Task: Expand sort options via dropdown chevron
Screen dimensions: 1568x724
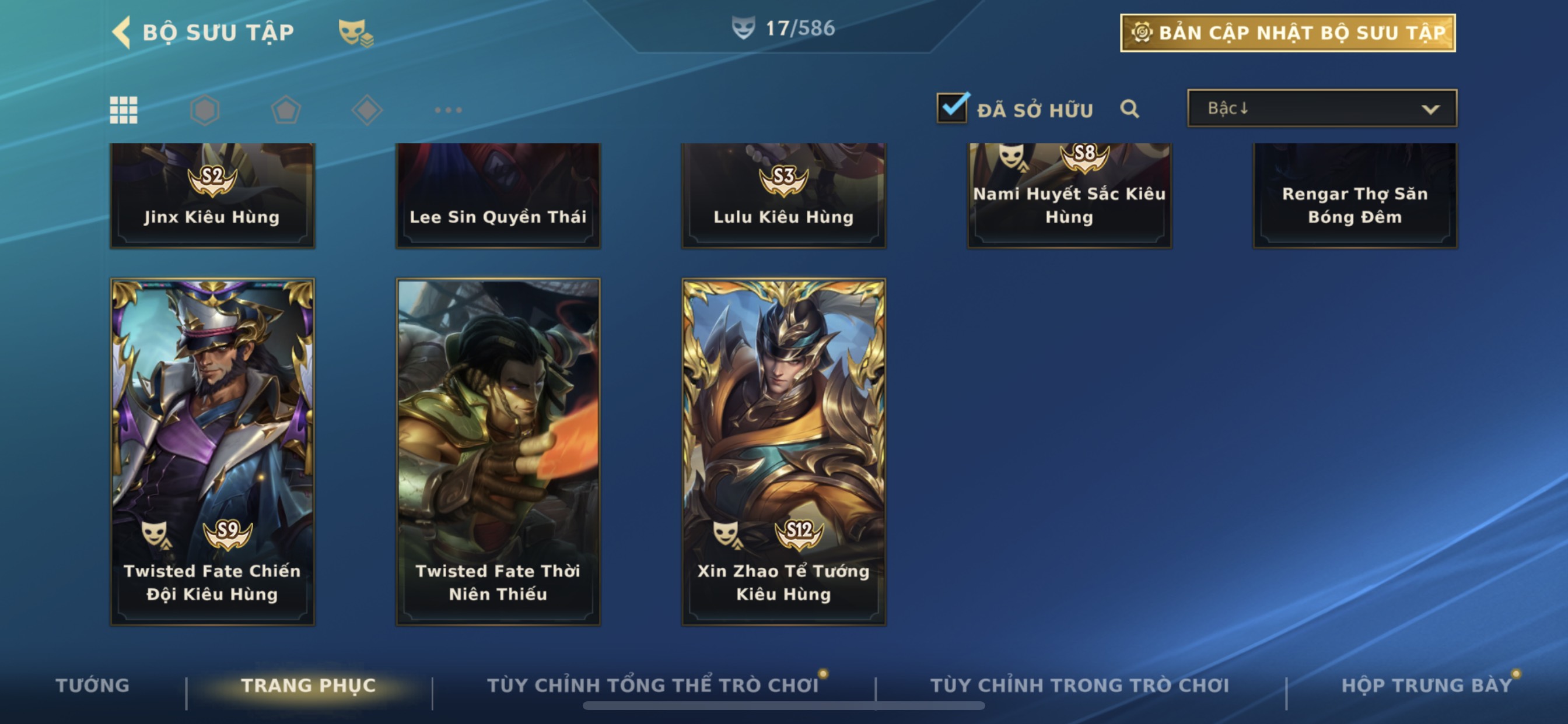Action: [1430, 110]
